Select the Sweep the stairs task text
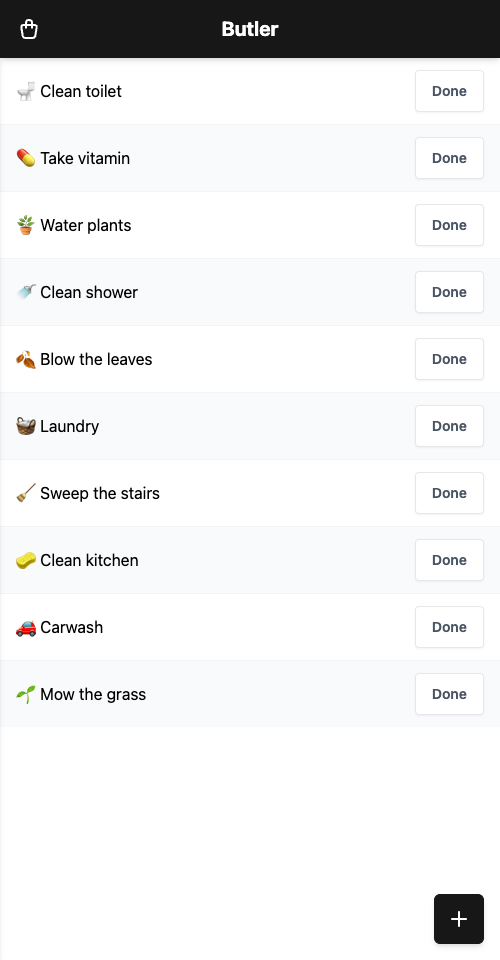 pos(100,493)
